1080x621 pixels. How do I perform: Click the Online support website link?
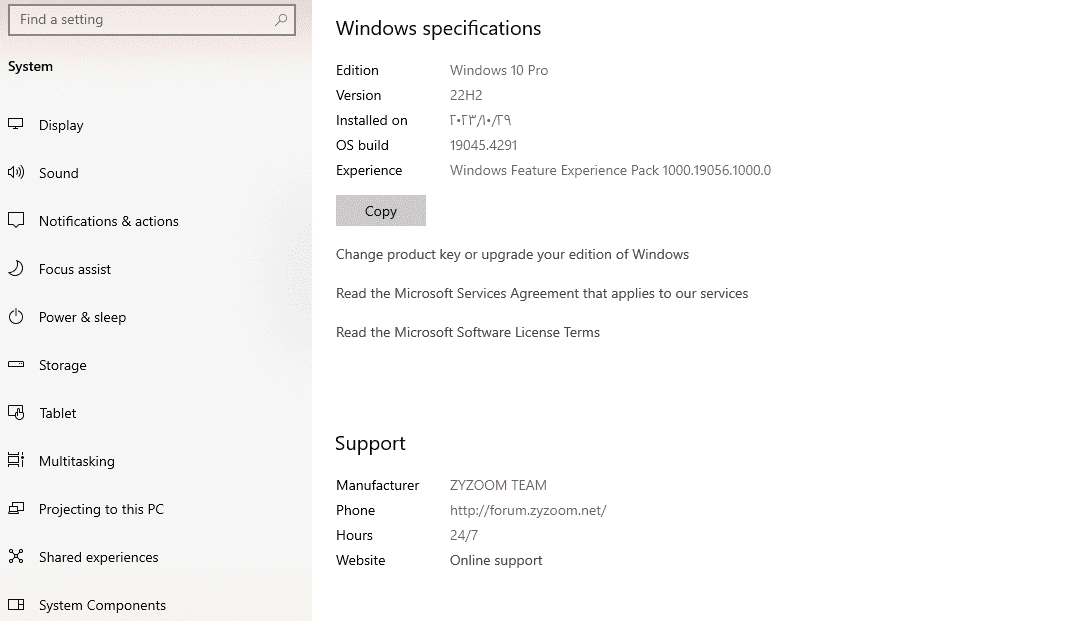point(496,560)
